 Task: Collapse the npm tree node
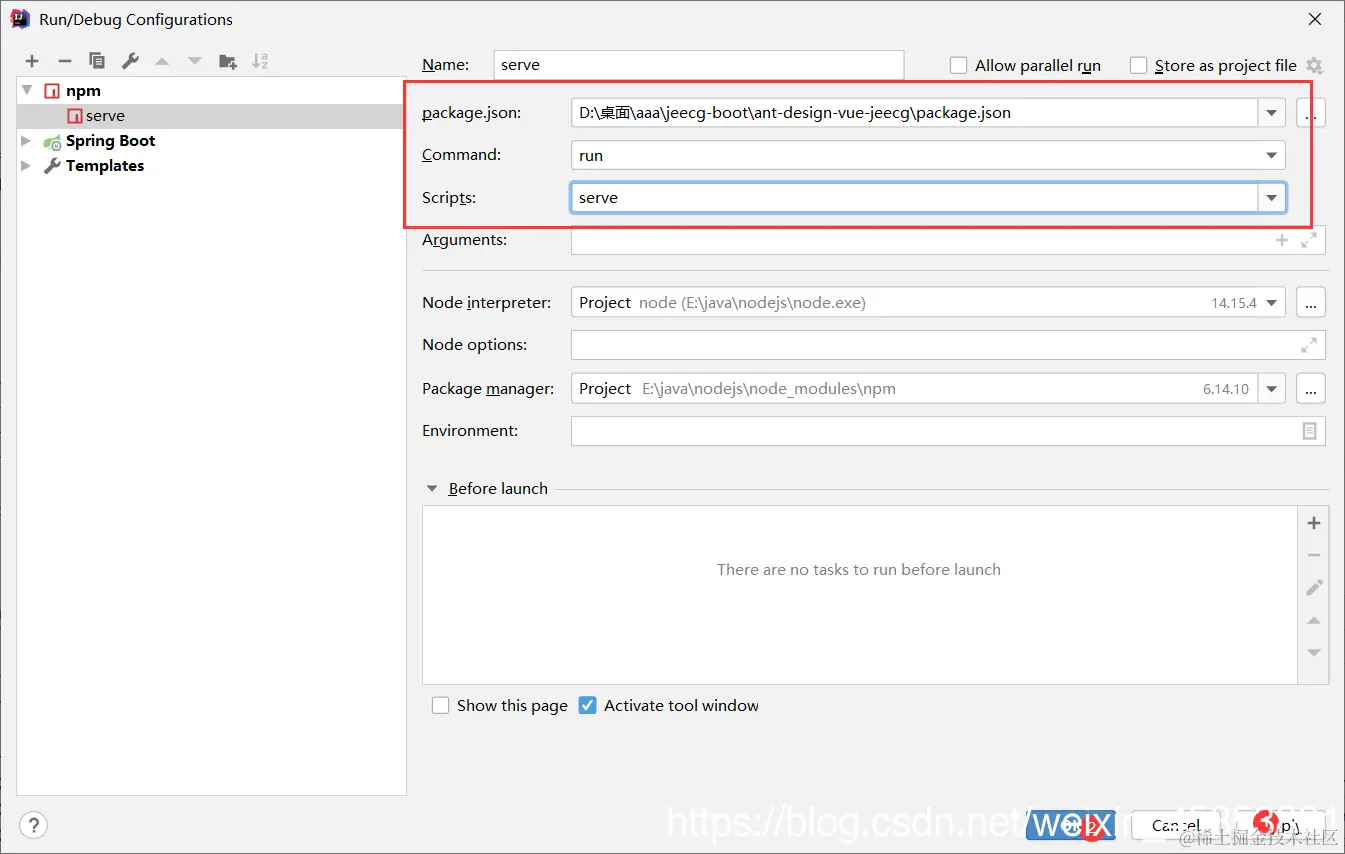pyautogui.click(x=27, y=91)
